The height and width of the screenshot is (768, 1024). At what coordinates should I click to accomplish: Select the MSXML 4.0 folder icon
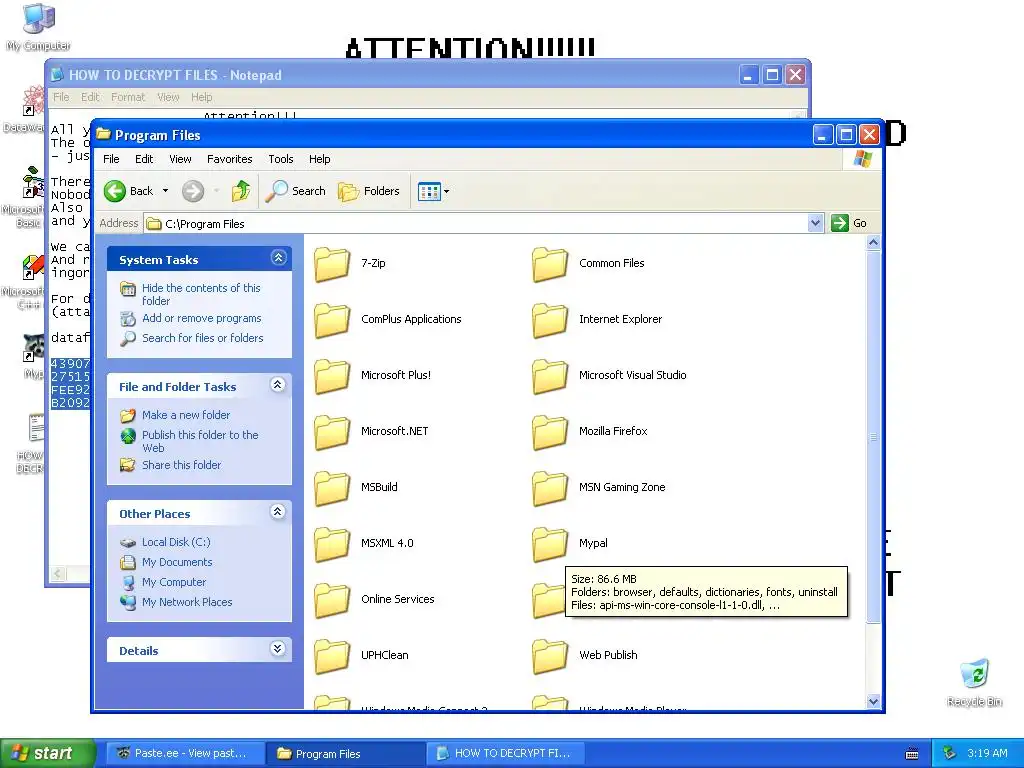[332, 545]
